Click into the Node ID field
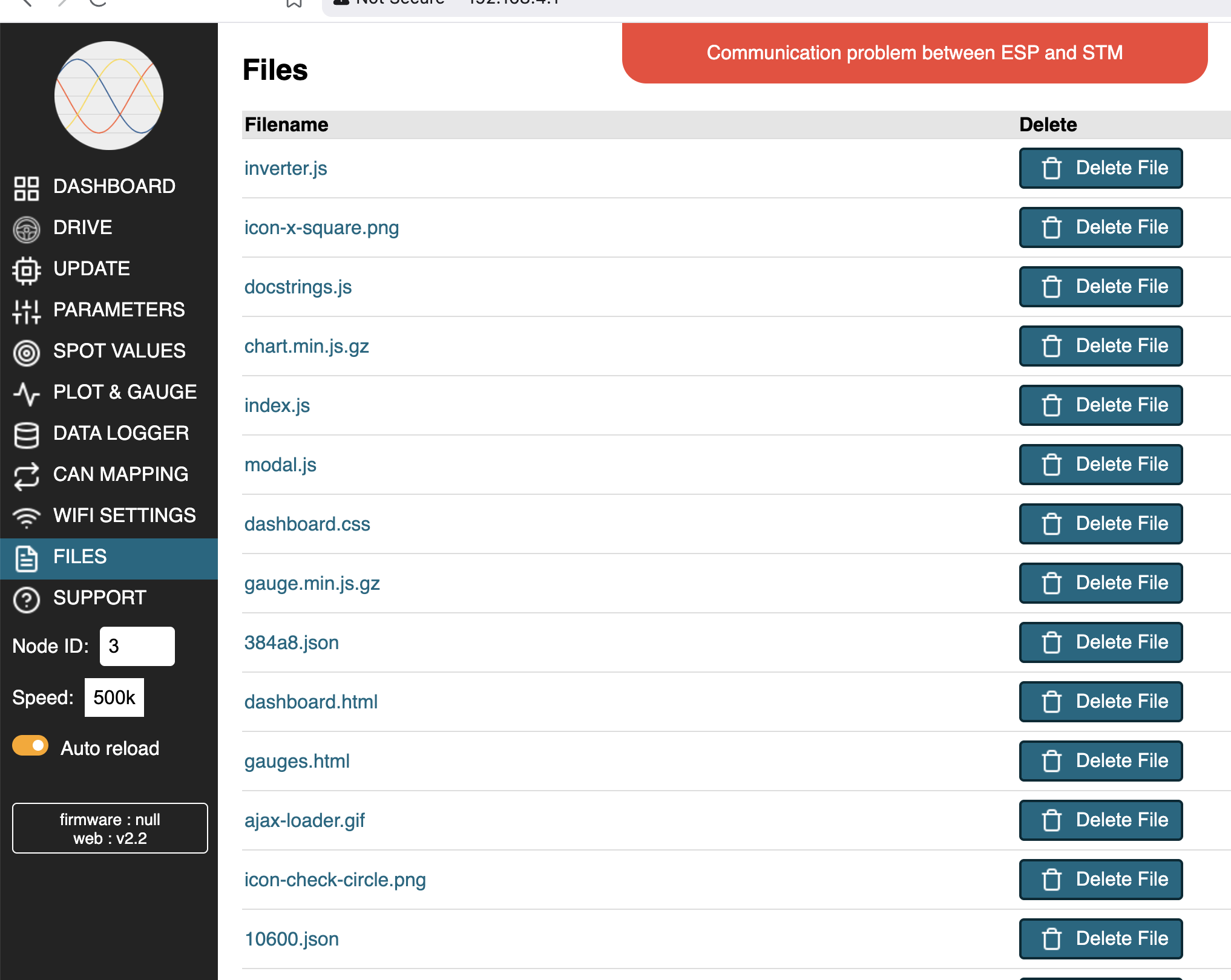This screenshot has height=980, width=1231. (137, 646)
